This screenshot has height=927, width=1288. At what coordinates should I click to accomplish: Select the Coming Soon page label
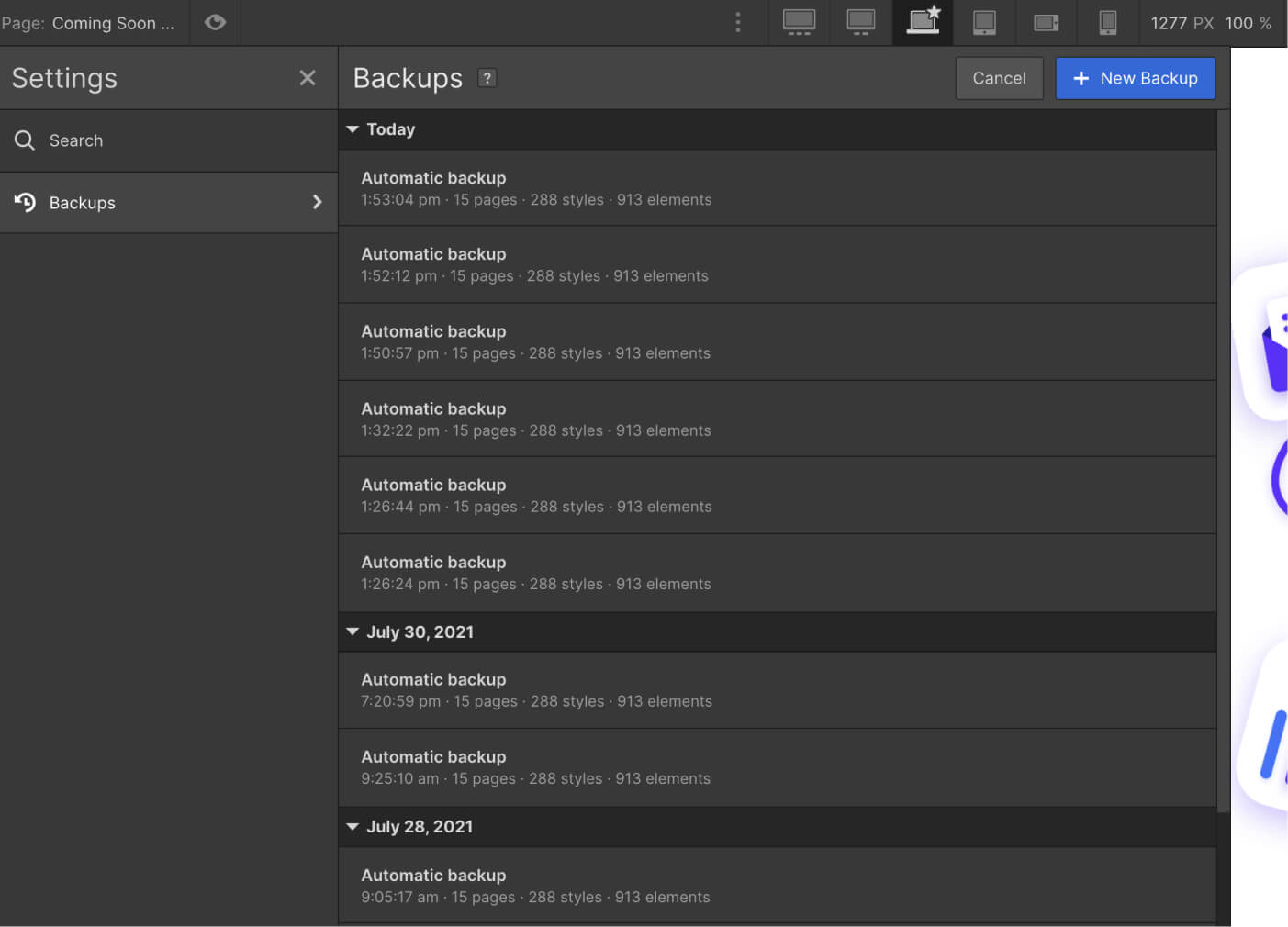[111, 23]
